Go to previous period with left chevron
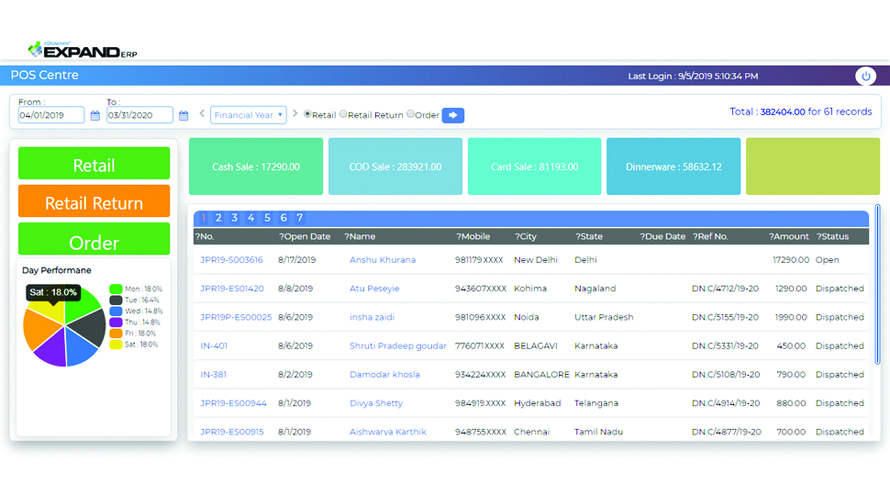 [202, 114]
